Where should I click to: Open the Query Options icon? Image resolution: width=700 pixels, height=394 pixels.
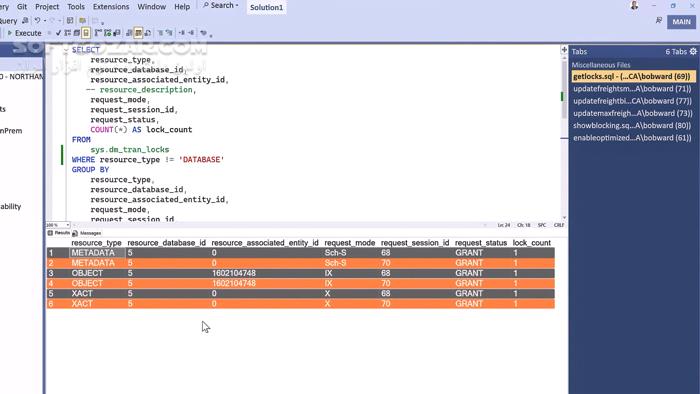coord(77,33)
